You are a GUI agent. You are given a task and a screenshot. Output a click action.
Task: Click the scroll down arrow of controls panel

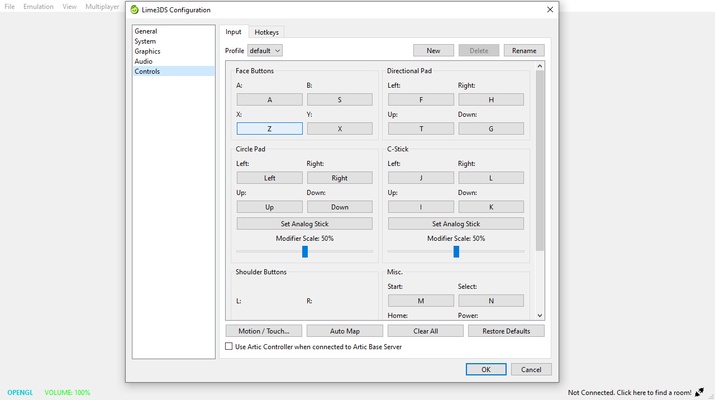pyautogui.click(x=540, y=315)
